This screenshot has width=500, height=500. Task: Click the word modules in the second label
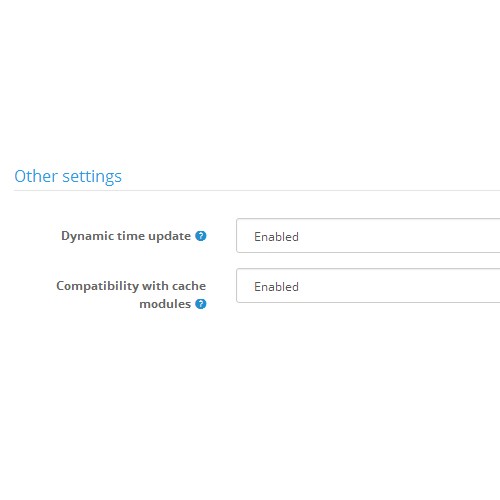(165, 304)
